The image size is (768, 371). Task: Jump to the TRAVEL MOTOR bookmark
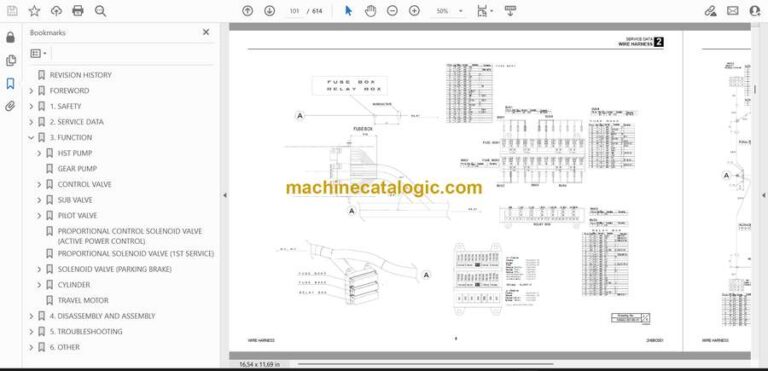[83, 300]
